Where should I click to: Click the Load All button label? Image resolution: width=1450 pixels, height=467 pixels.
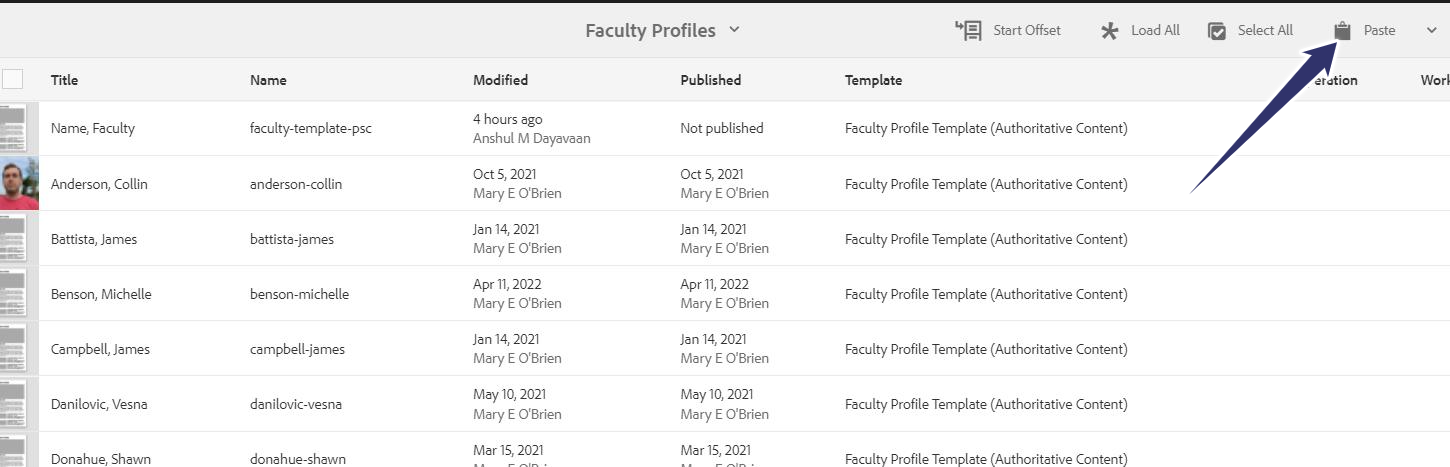pyautogui.click(x=1155, y=31)
